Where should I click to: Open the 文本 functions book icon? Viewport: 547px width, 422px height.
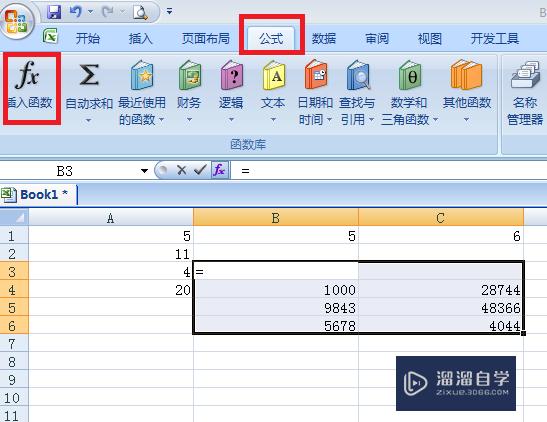274,75
